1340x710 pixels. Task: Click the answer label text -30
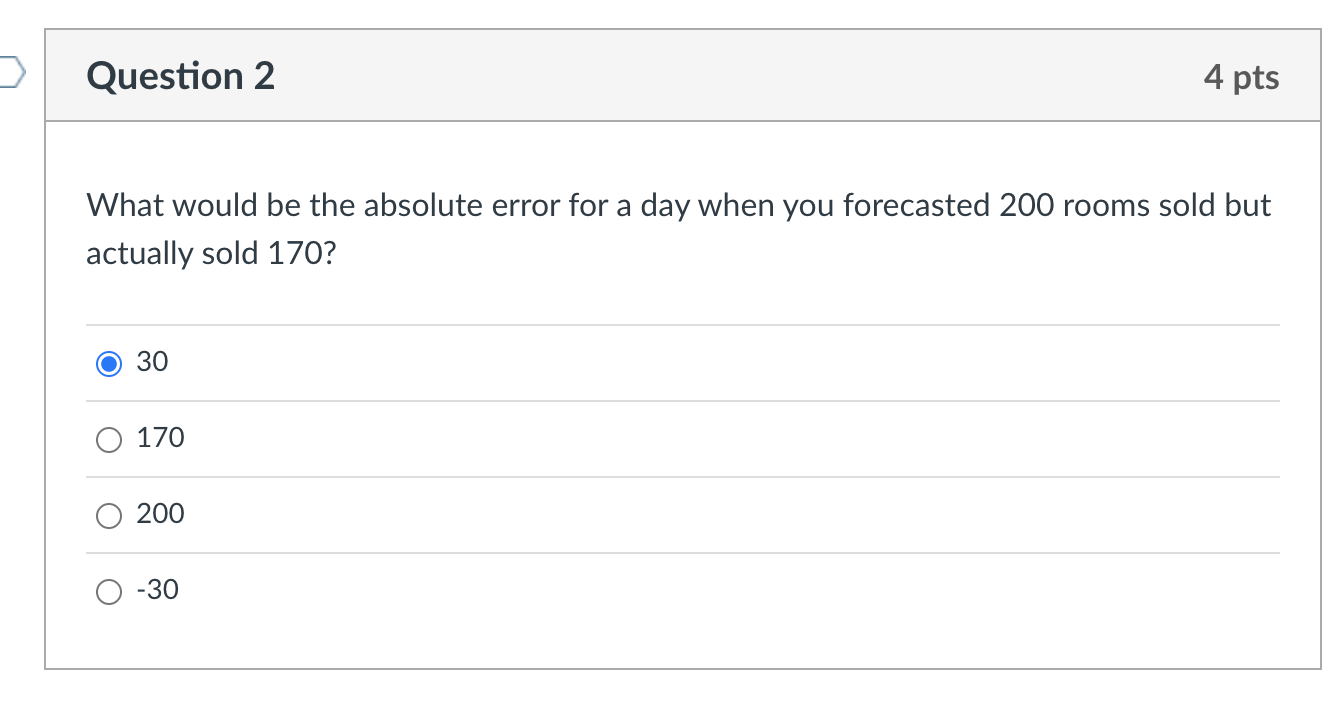click(x=158, y=589)
